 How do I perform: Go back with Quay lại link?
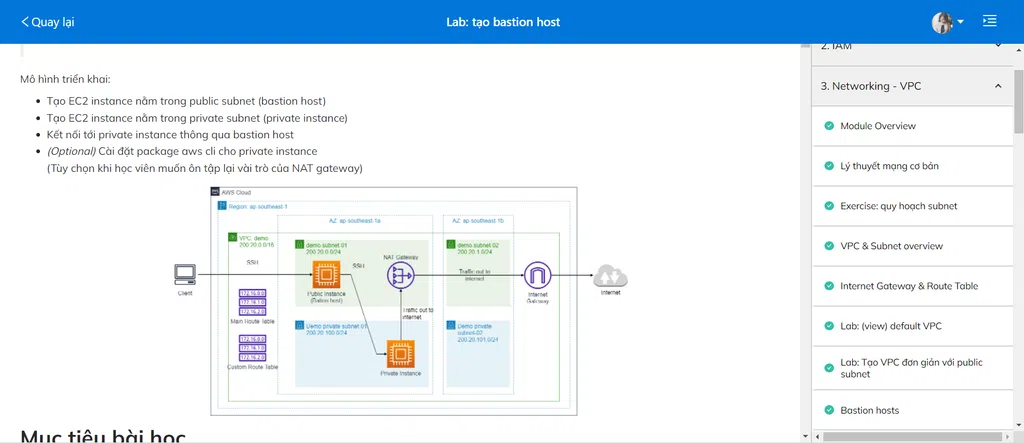click(48, 22)
